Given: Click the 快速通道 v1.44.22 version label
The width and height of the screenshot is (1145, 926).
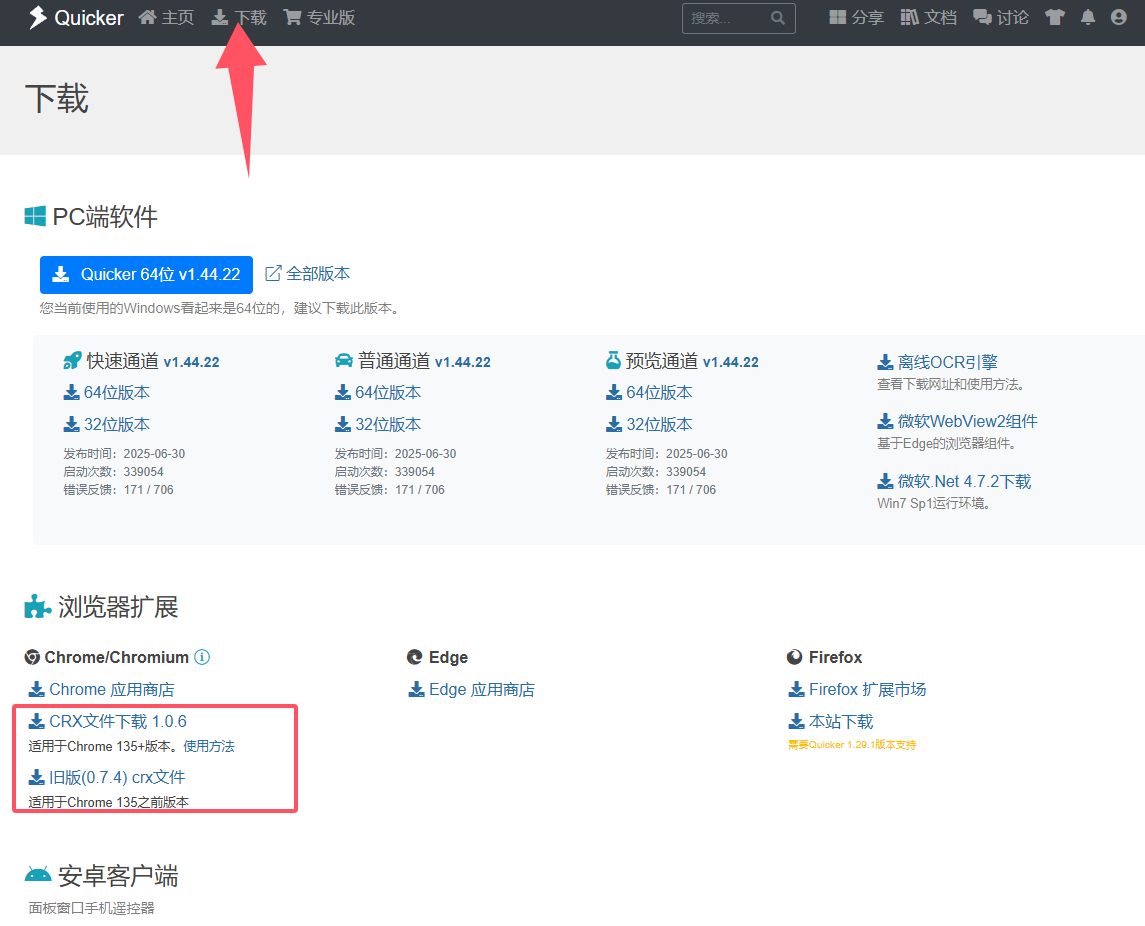Looking at the screenshot, I should pos(191,362).
